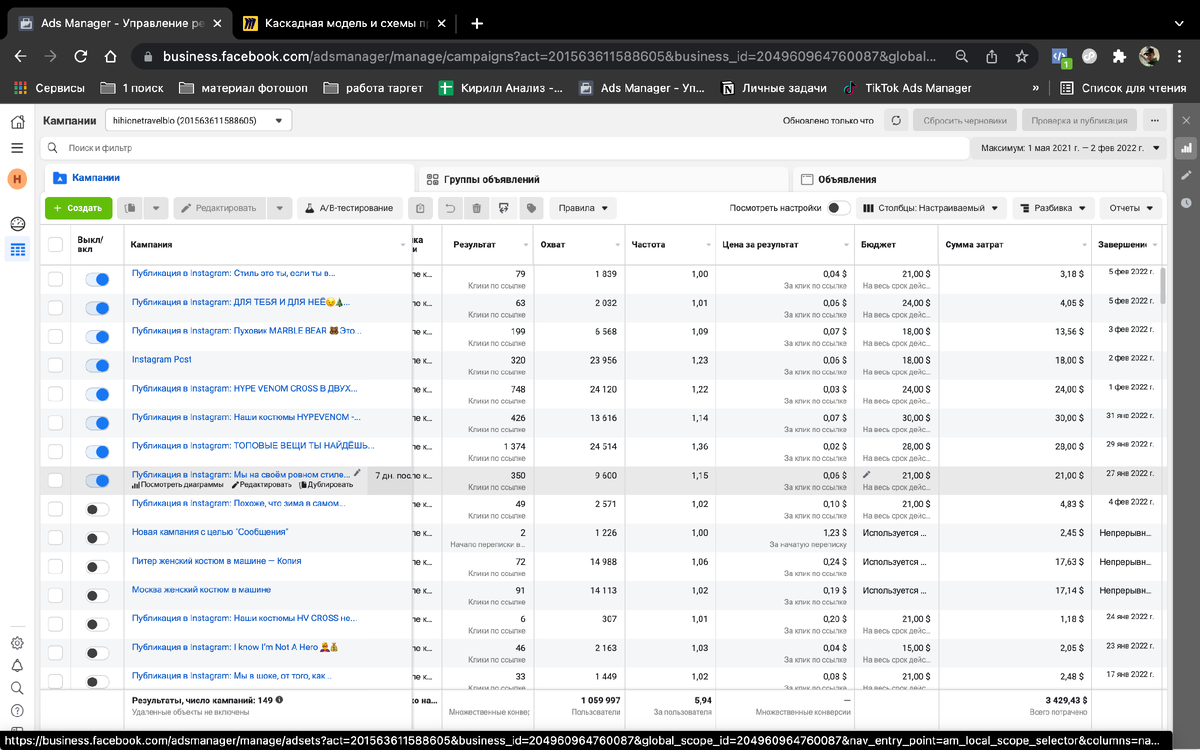Open the three-dots more options button
Screen dimensions: 1200x750
pos(1154,120)
